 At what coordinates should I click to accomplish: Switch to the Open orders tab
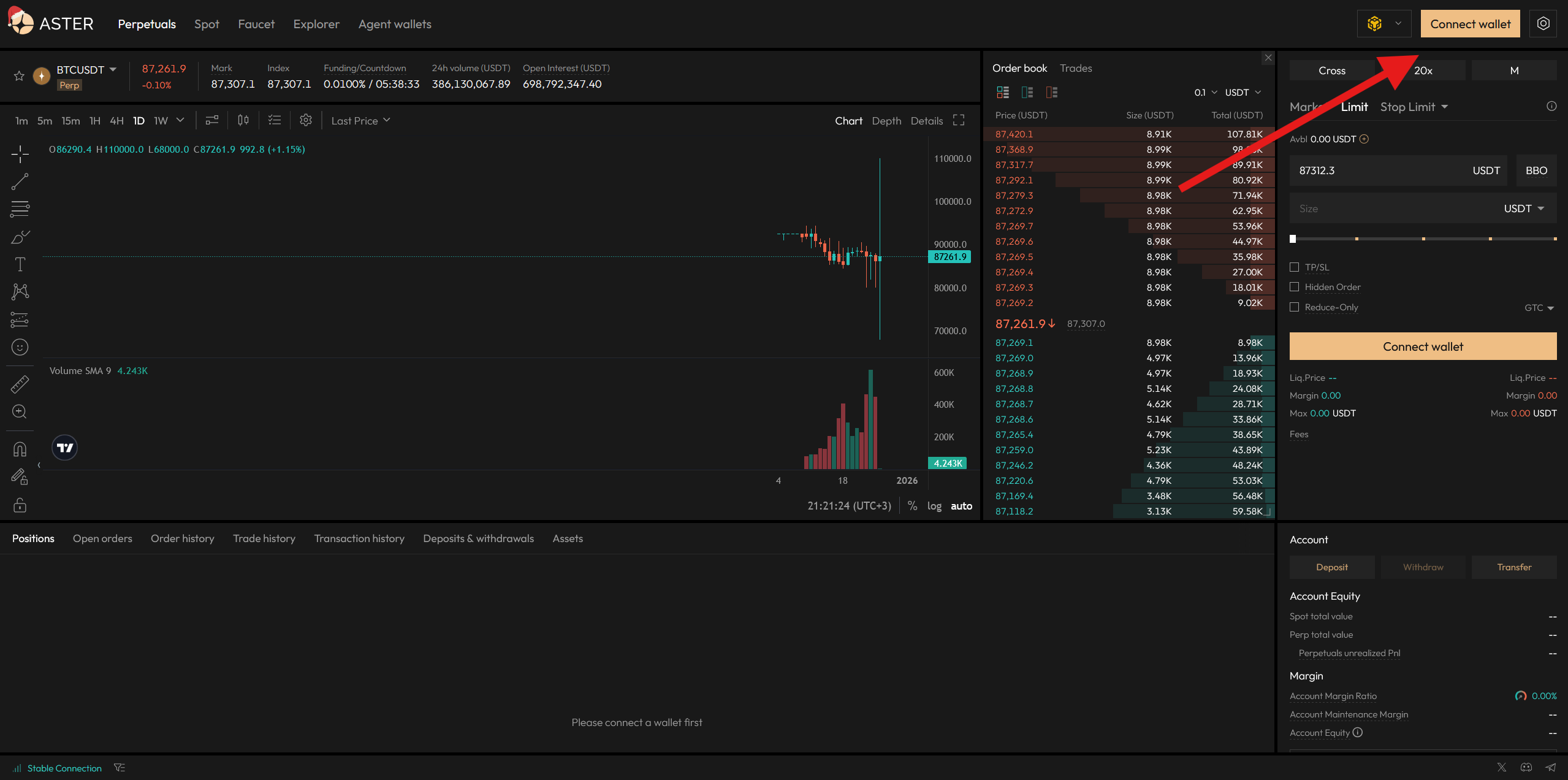coord(102,538)
